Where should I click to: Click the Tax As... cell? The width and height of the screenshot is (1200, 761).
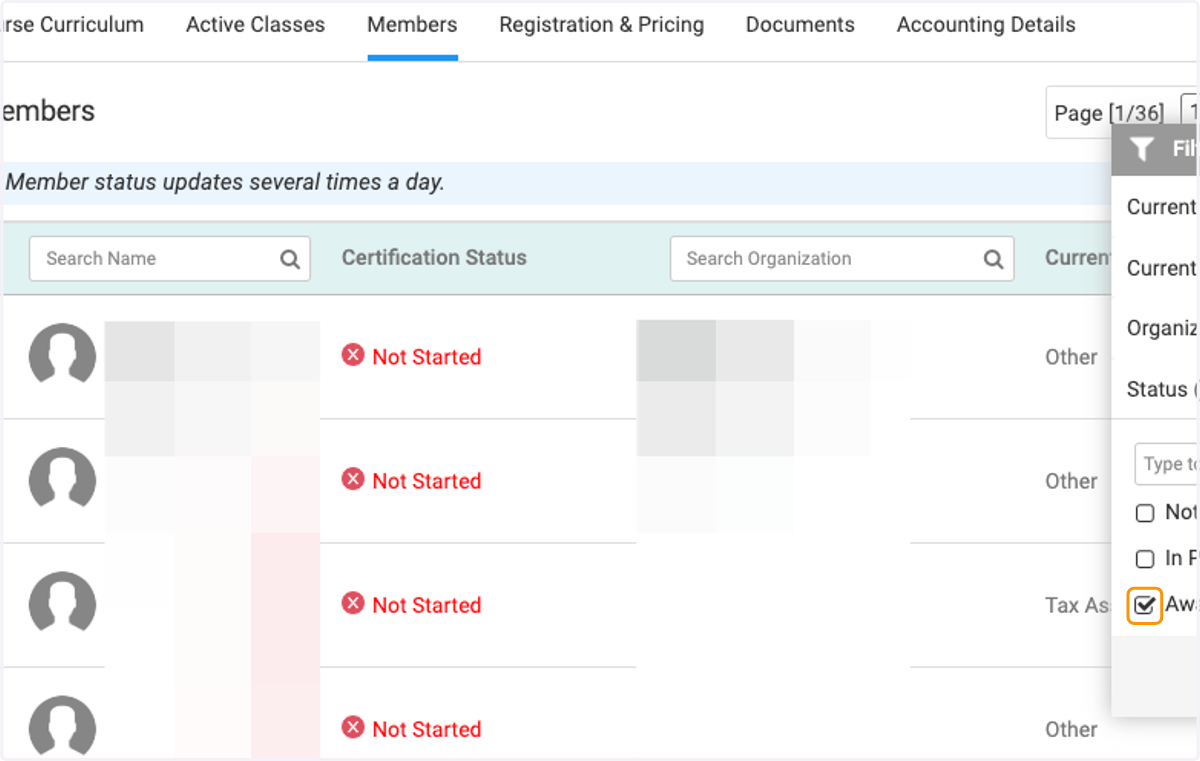[1078, 605]
